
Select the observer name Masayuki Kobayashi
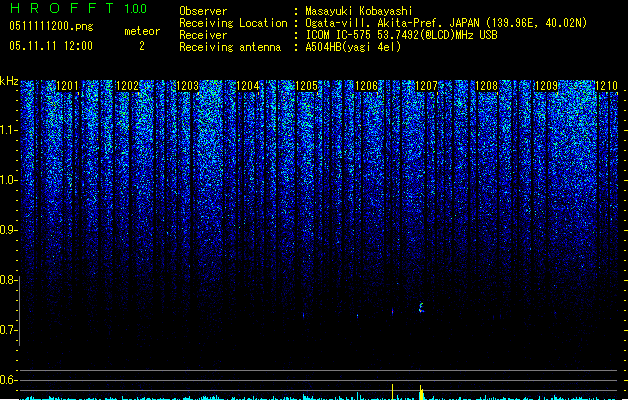pos(359,11)
